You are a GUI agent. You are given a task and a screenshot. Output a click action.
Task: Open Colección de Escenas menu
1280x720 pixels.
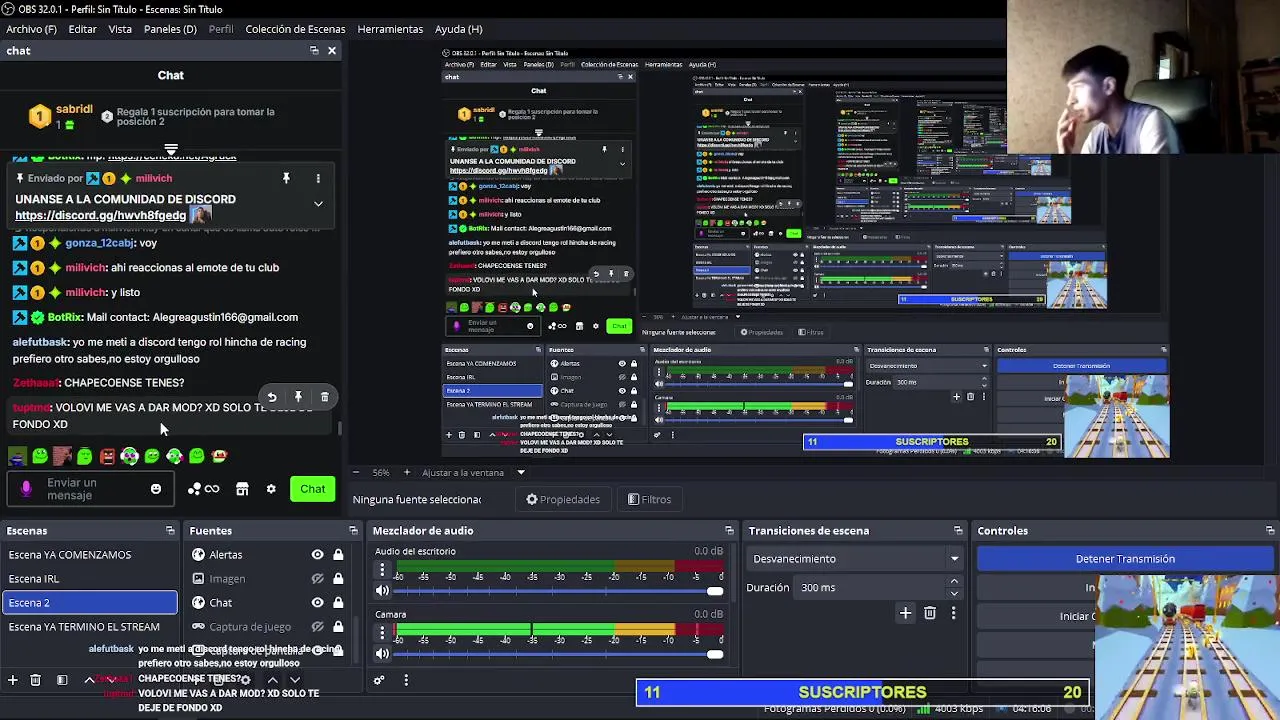(295, 29)
